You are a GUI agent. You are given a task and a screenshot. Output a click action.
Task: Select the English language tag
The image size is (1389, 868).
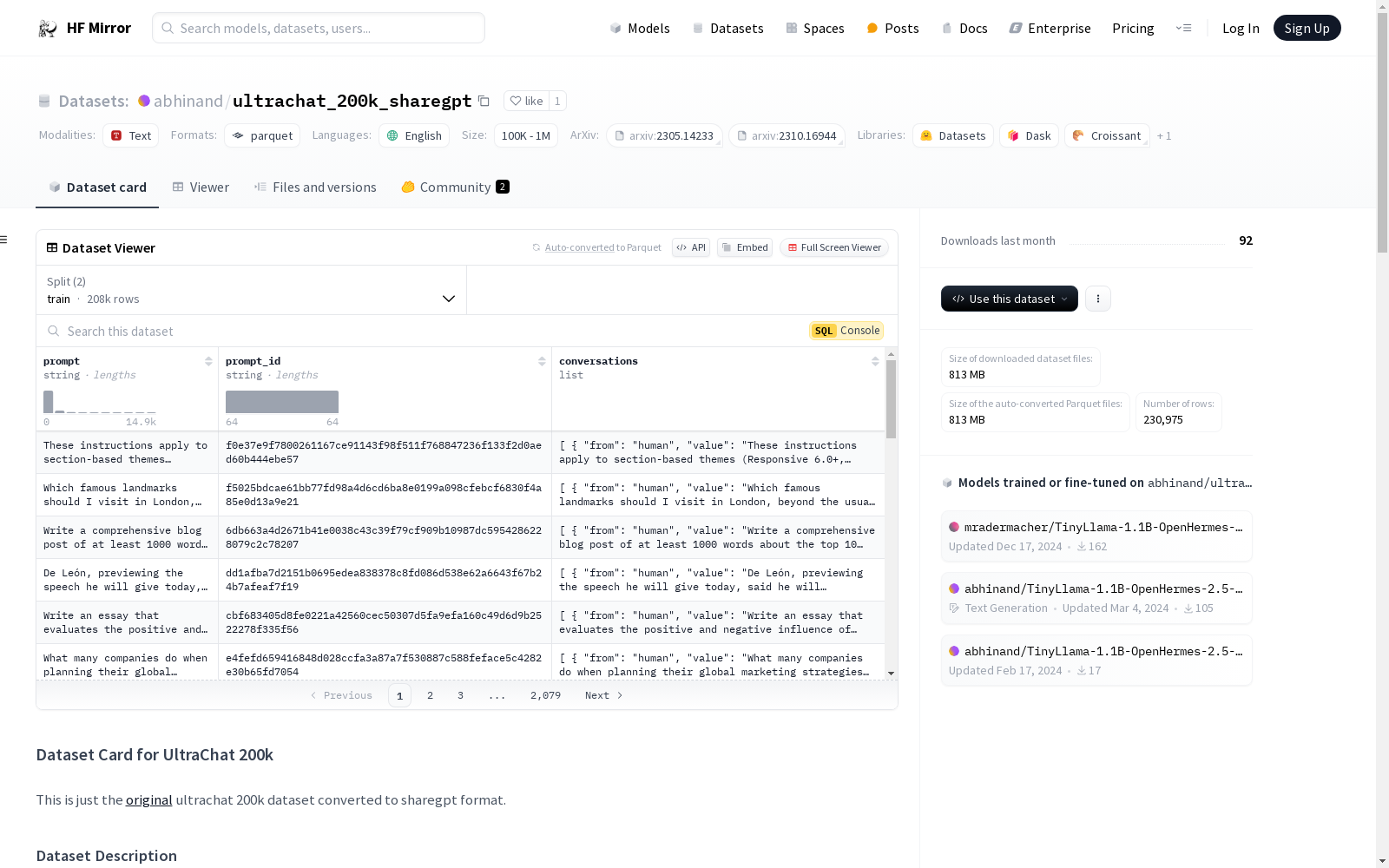414,135
